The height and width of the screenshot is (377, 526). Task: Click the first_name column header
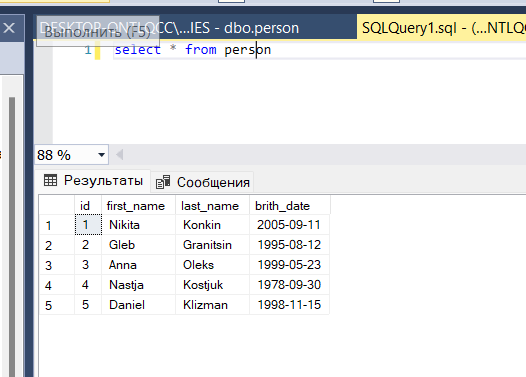click(138, 206)
